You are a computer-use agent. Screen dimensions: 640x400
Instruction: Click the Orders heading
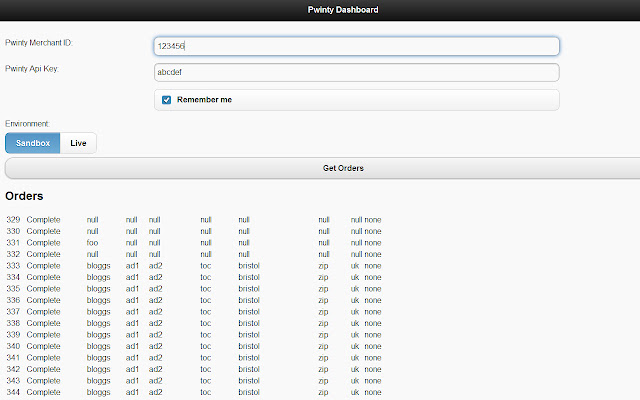[x=24, y=196]
